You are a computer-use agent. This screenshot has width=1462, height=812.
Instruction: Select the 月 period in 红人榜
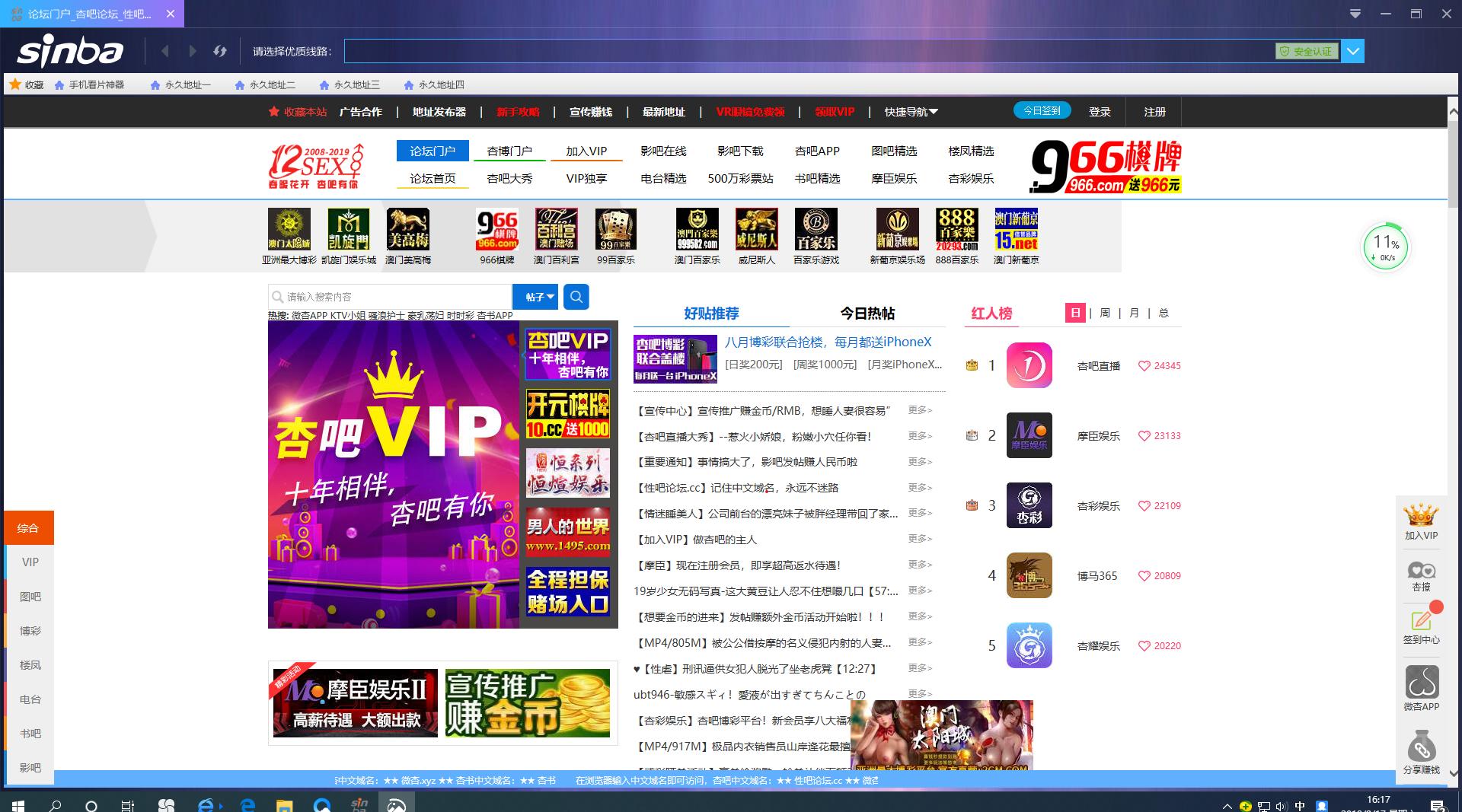click(x=1135, y=313)
